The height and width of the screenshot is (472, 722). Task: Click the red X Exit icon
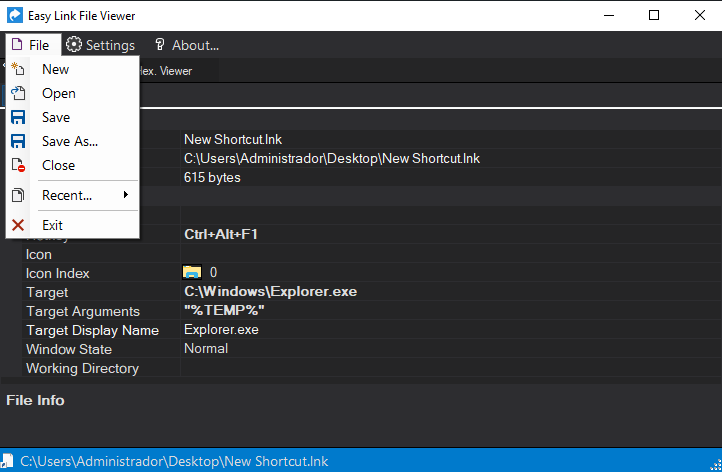pos(18,225)
